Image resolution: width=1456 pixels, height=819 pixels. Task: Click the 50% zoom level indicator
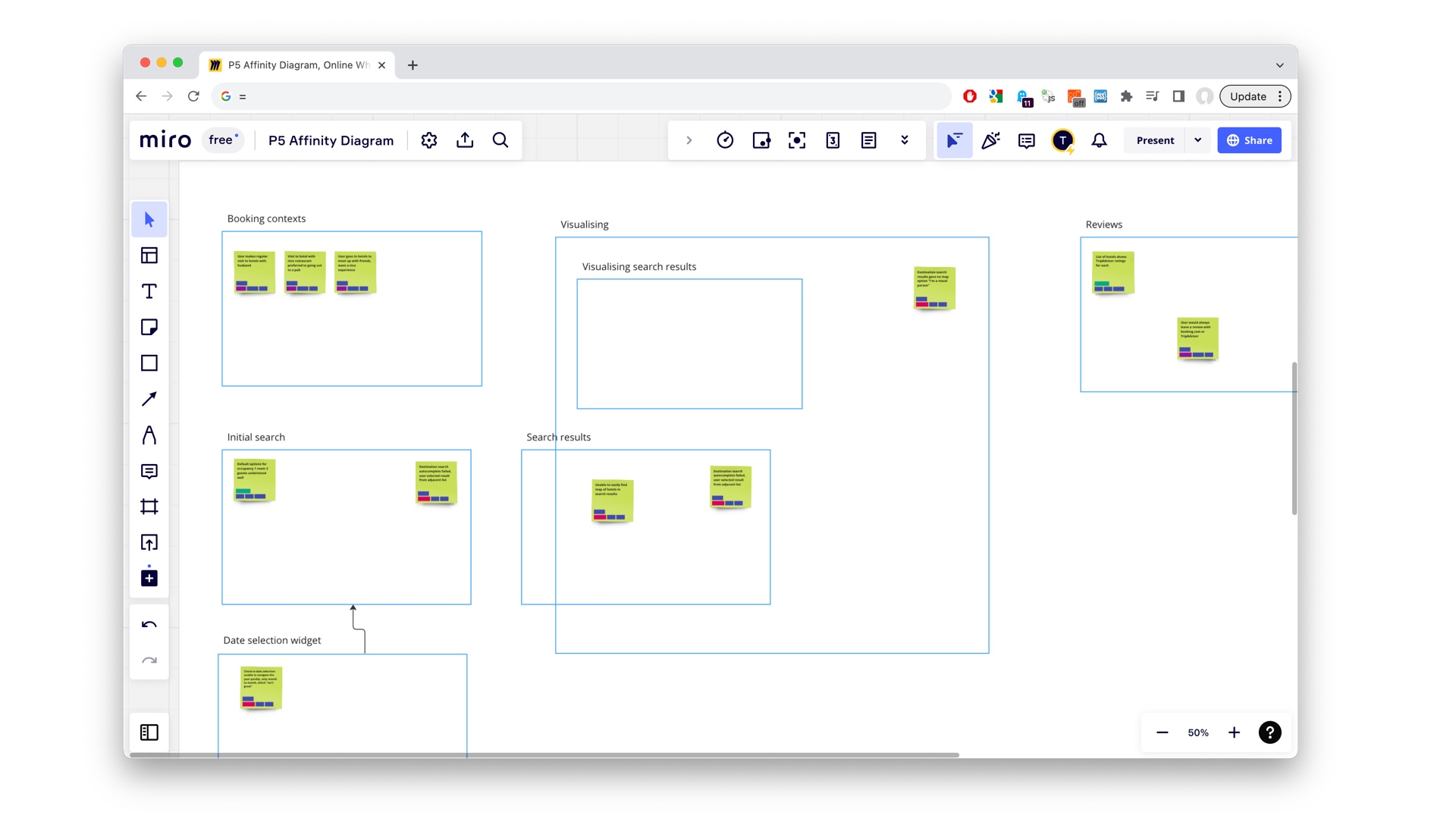pos(1198,733)
